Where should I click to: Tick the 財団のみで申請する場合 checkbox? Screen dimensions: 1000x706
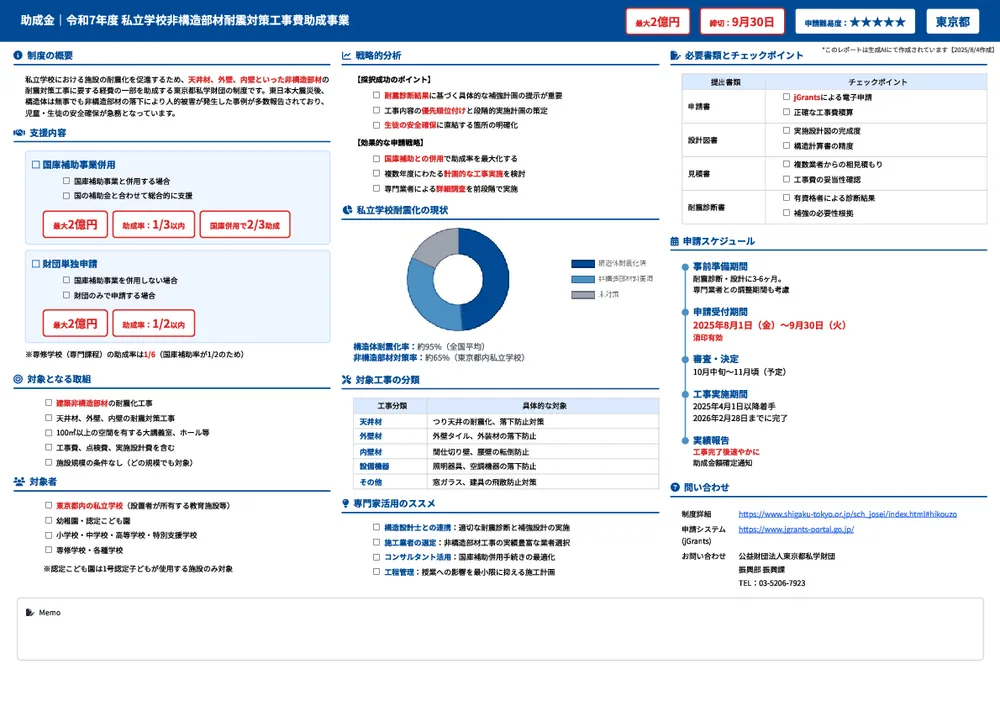[x=66, y=295]
